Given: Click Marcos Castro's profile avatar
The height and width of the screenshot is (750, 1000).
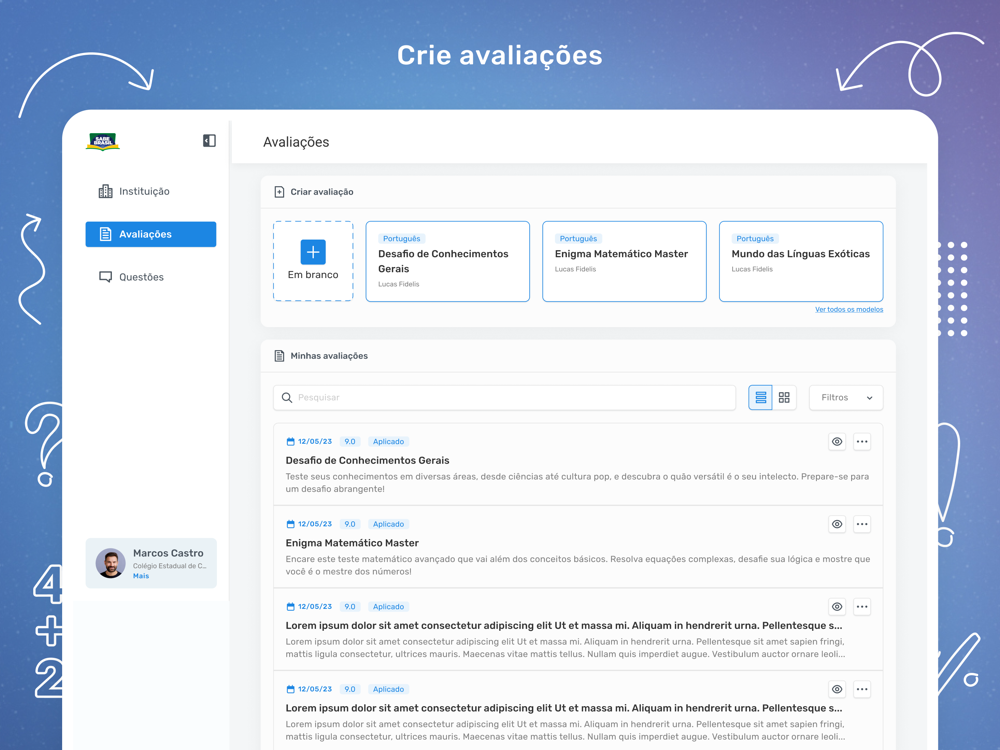Looking at the screenshot, I should point(110,563).
